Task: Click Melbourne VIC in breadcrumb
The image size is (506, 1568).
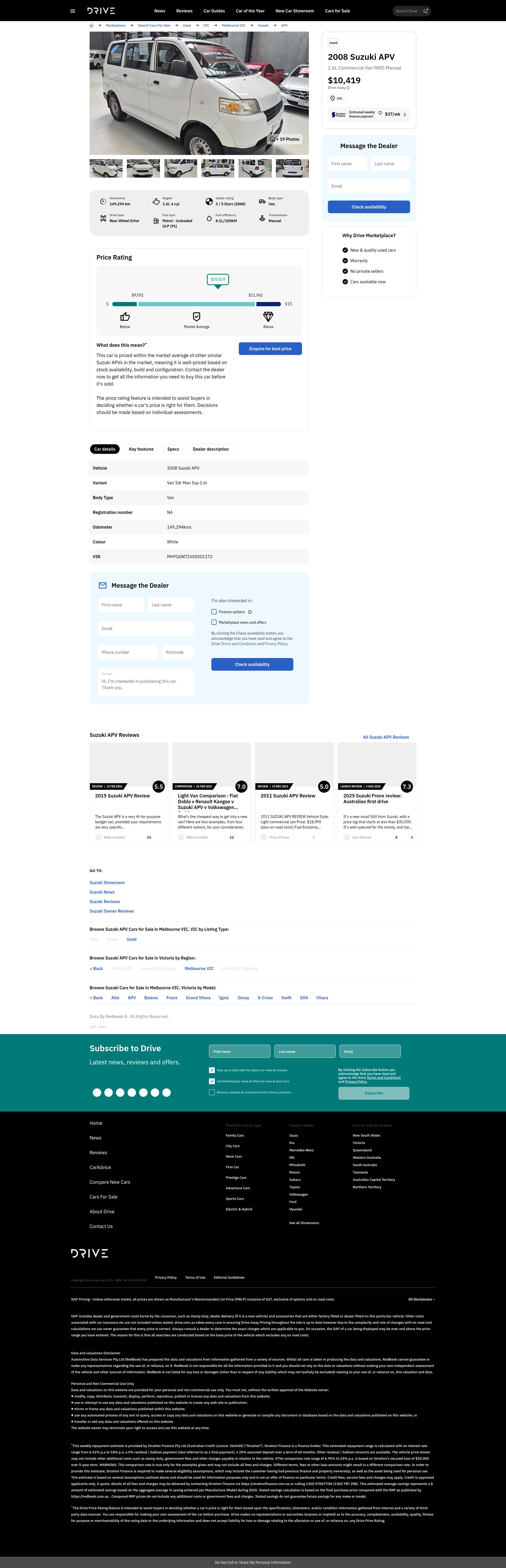Action: coord(234,26)
